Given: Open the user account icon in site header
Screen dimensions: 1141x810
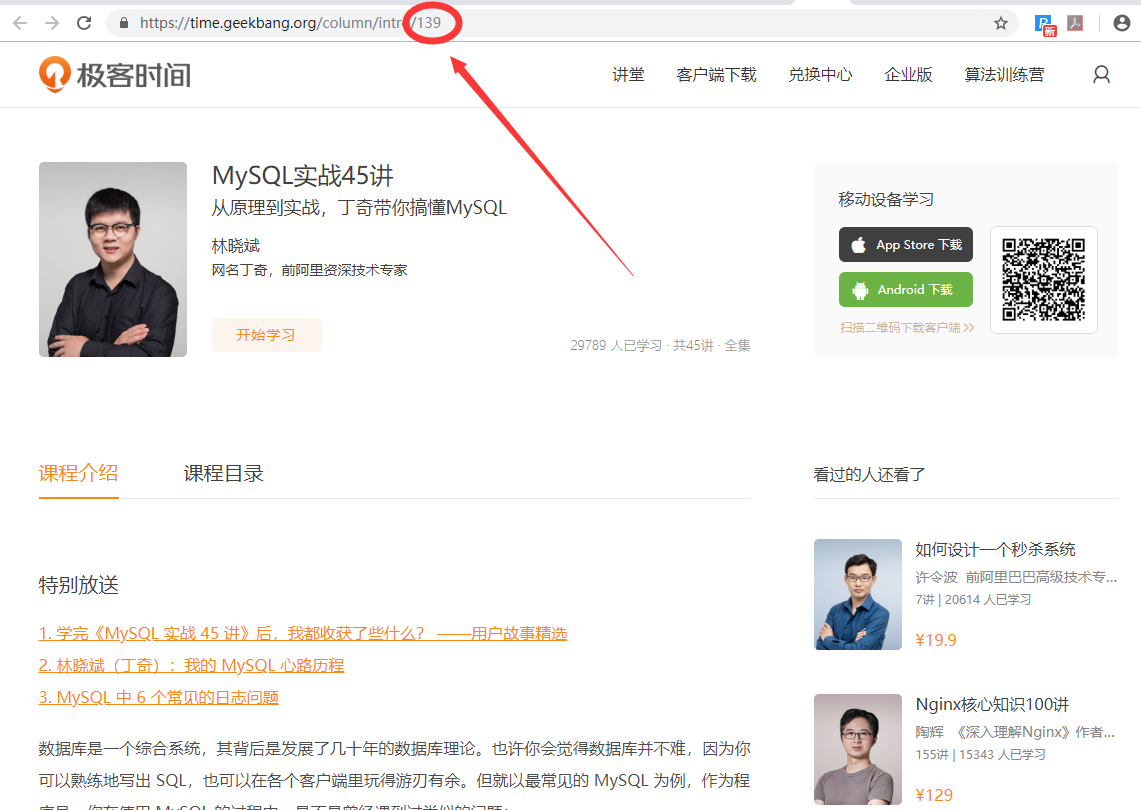Looking at the screenshot, I should pos(1101,74).
